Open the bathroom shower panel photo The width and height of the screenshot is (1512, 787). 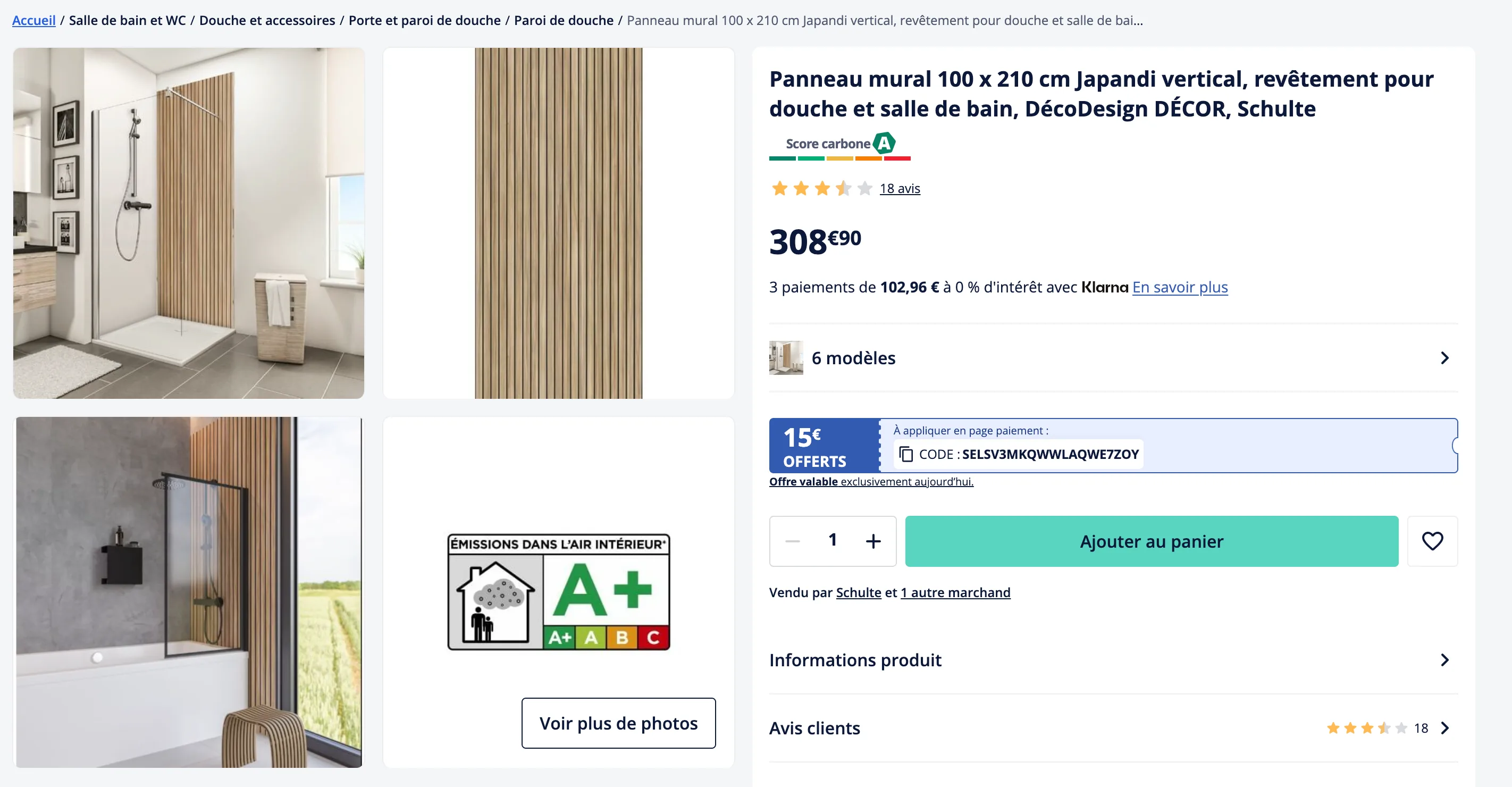point(188,223)
